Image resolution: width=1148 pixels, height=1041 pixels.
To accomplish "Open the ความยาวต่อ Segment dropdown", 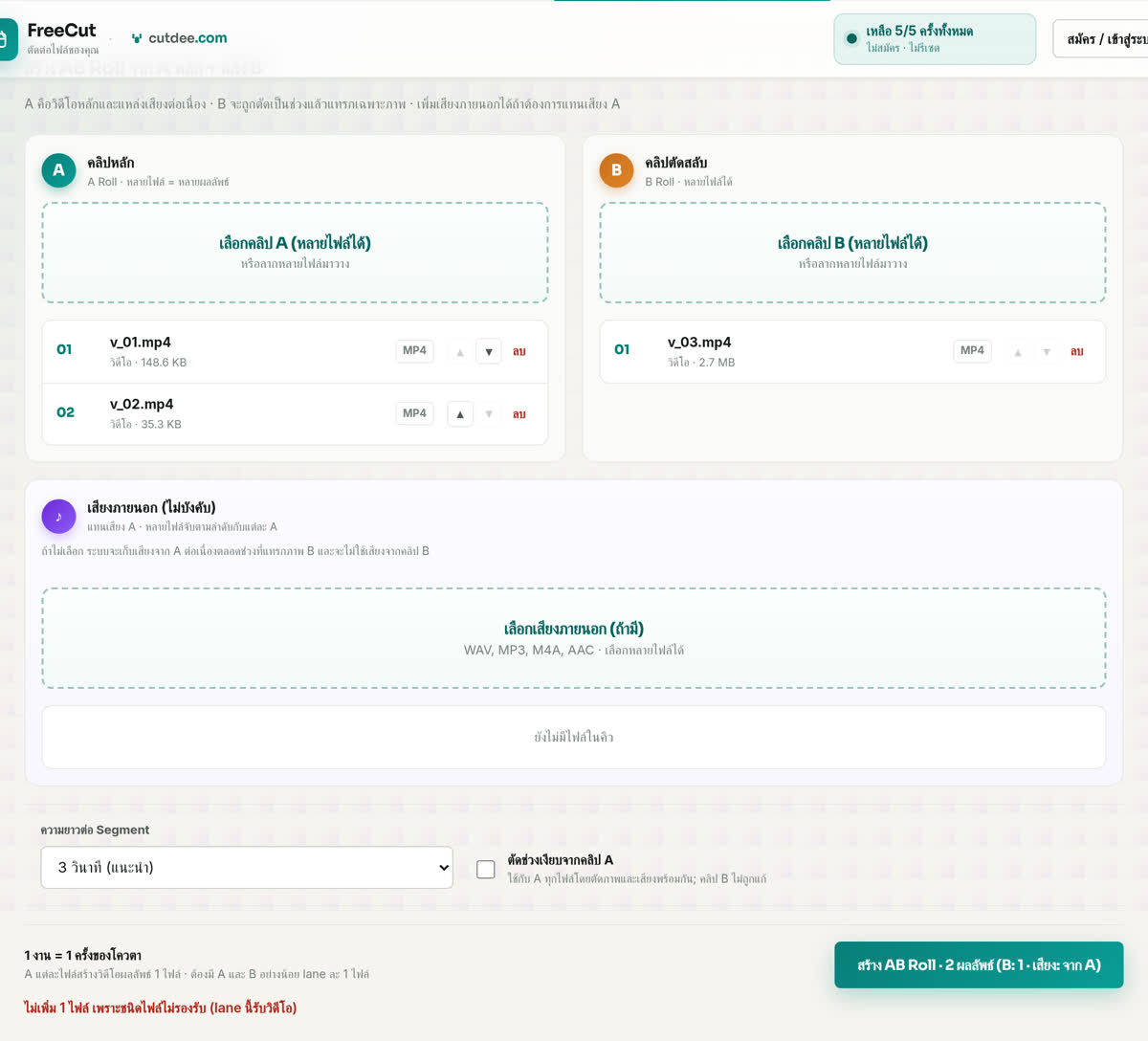I will [x=247, y=868].
